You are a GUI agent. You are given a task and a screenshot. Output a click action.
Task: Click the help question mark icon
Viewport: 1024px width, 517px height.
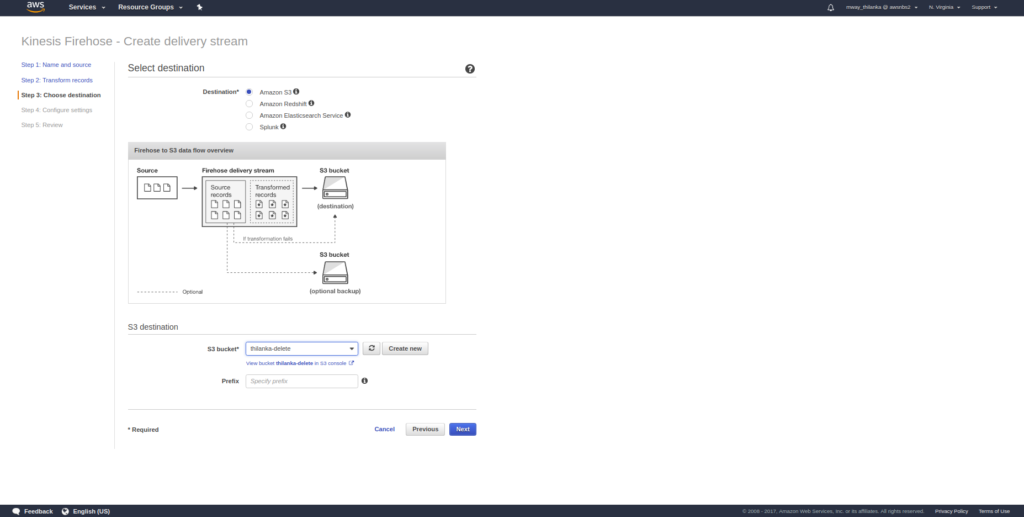(470, 69)
